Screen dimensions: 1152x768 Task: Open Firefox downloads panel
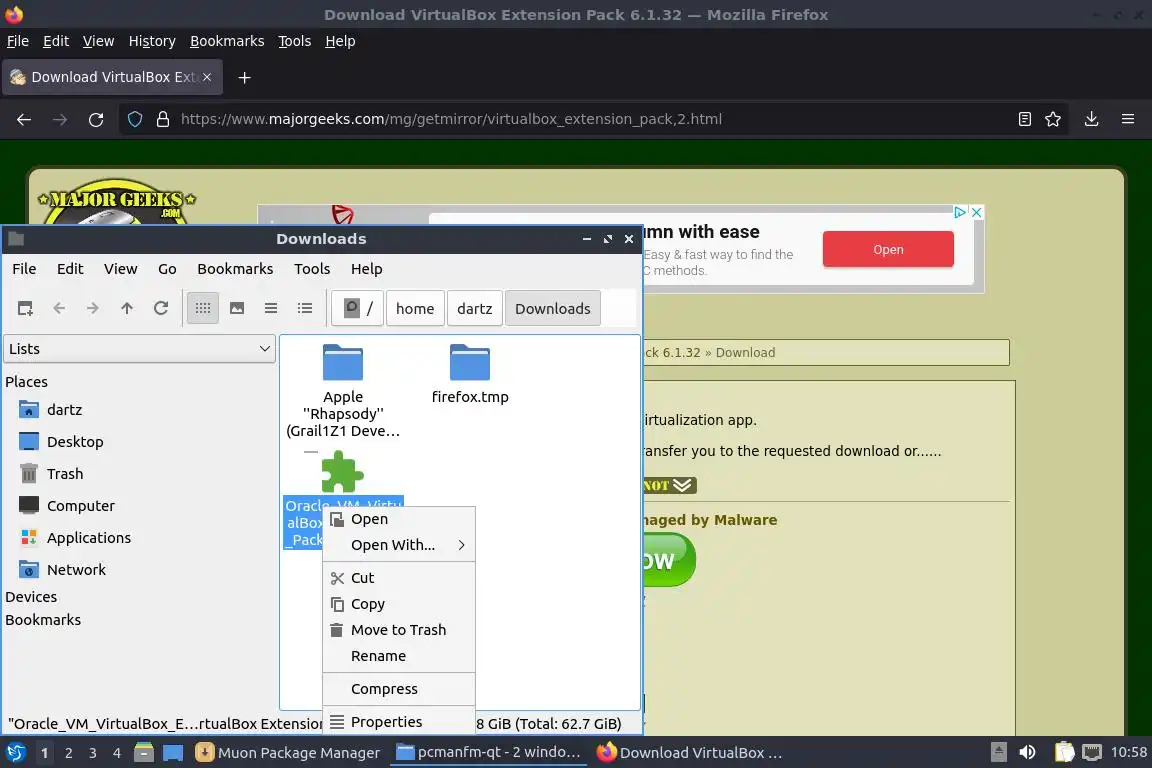(1092, 119)
